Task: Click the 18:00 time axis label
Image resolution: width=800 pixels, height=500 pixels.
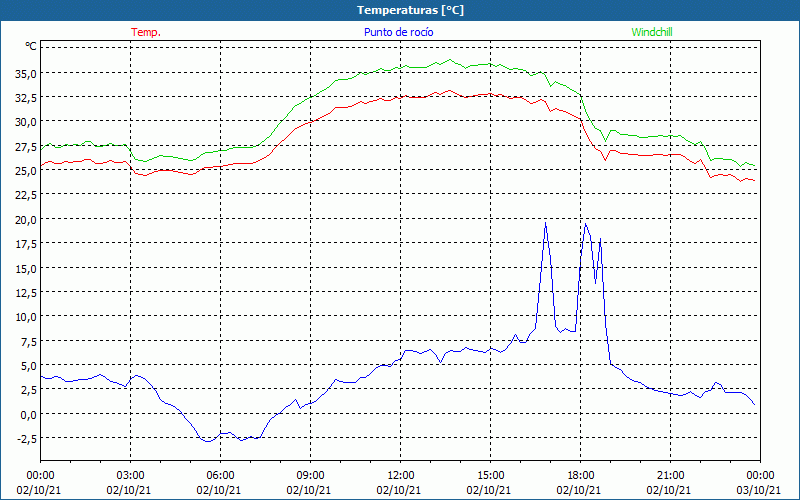Action: (x=580, y=476)
